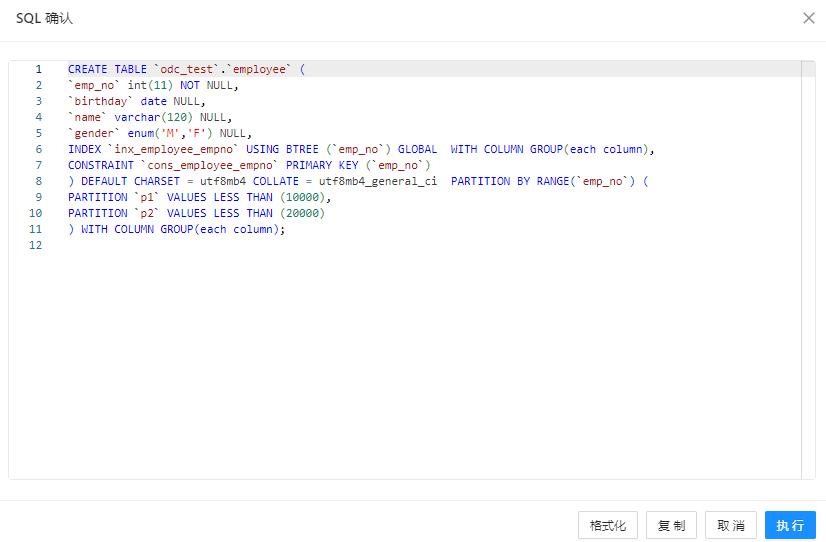Click the INDEX keyword on line 6
This screenshot has width=826, height=542.
click(x=84, y=150)
